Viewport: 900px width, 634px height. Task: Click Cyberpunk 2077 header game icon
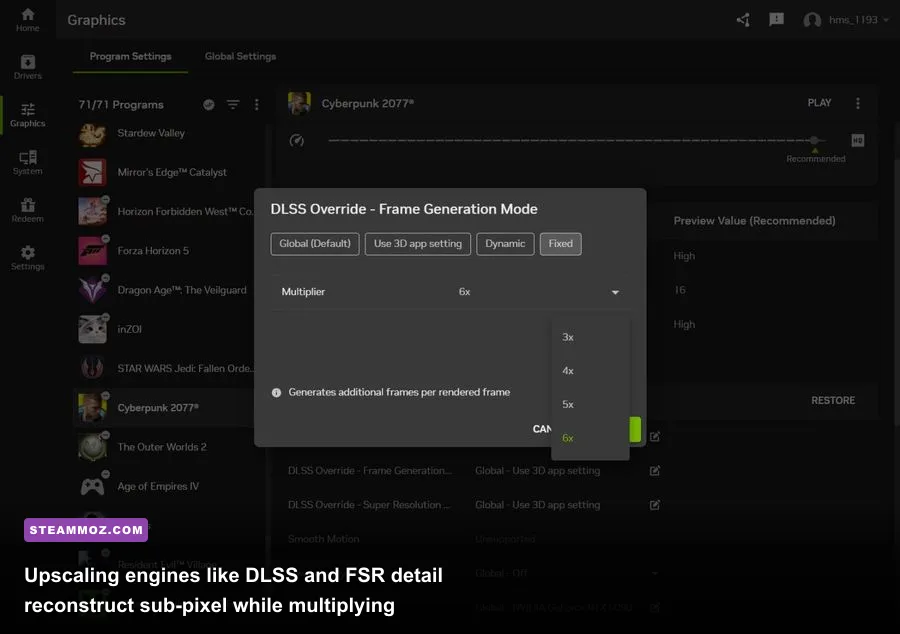299,103
